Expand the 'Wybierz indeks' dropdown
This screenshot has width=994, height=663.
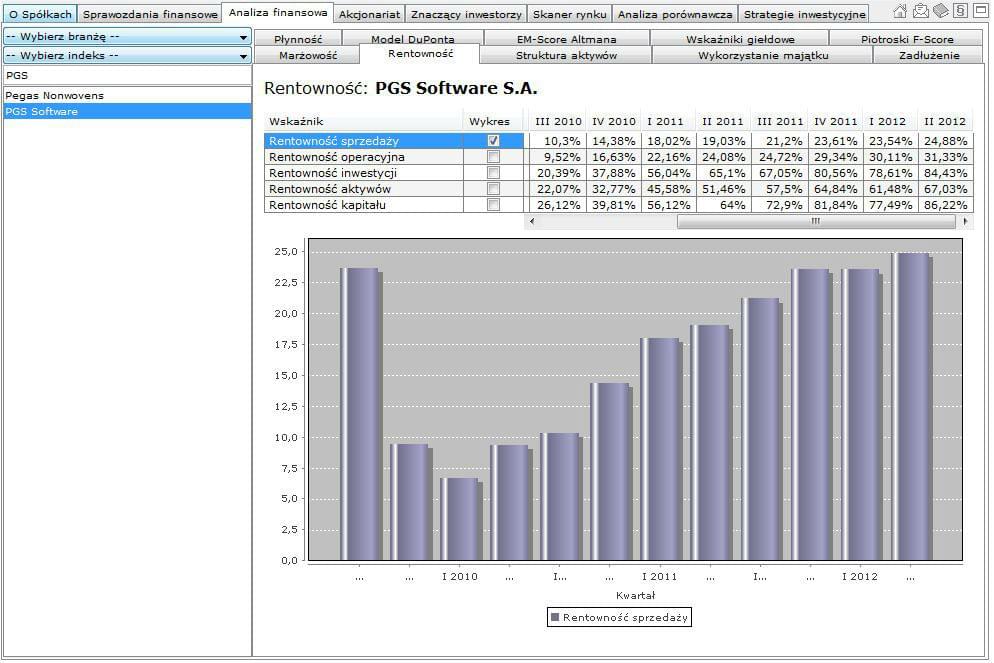pyautogui.click(x=127, y=56)
